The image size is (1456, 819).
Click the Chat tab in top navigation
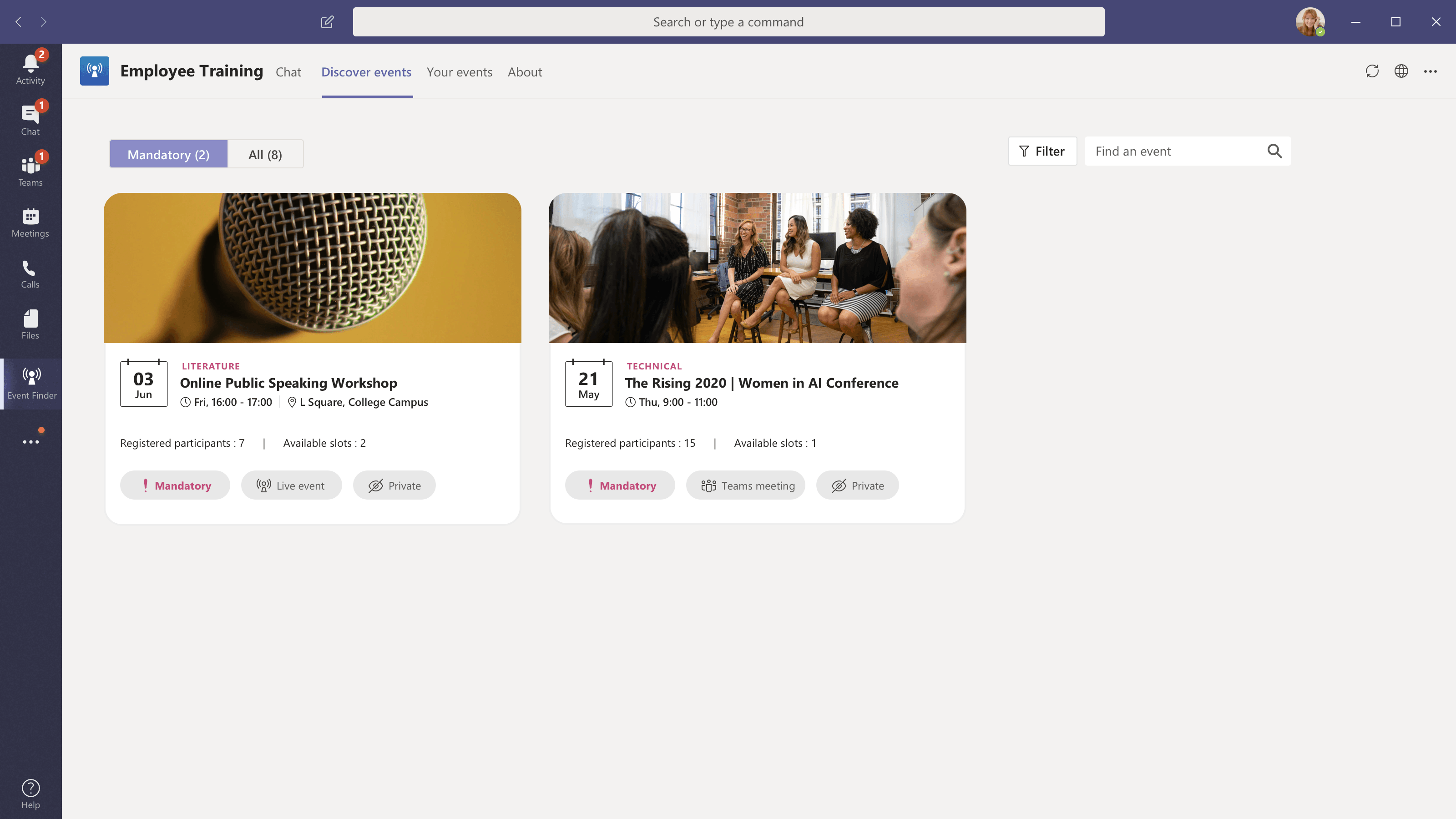pos(289,71)
